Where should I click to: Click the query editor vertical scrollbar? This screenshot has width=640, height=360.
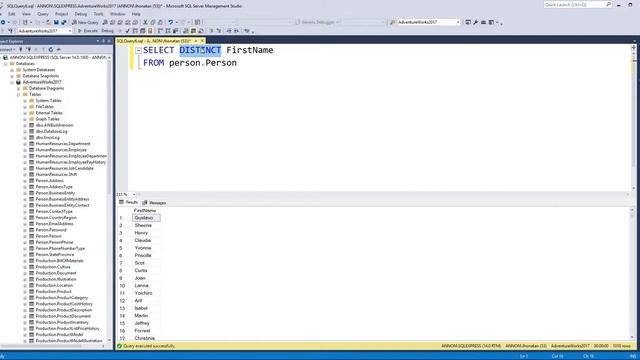coord(634,117)
